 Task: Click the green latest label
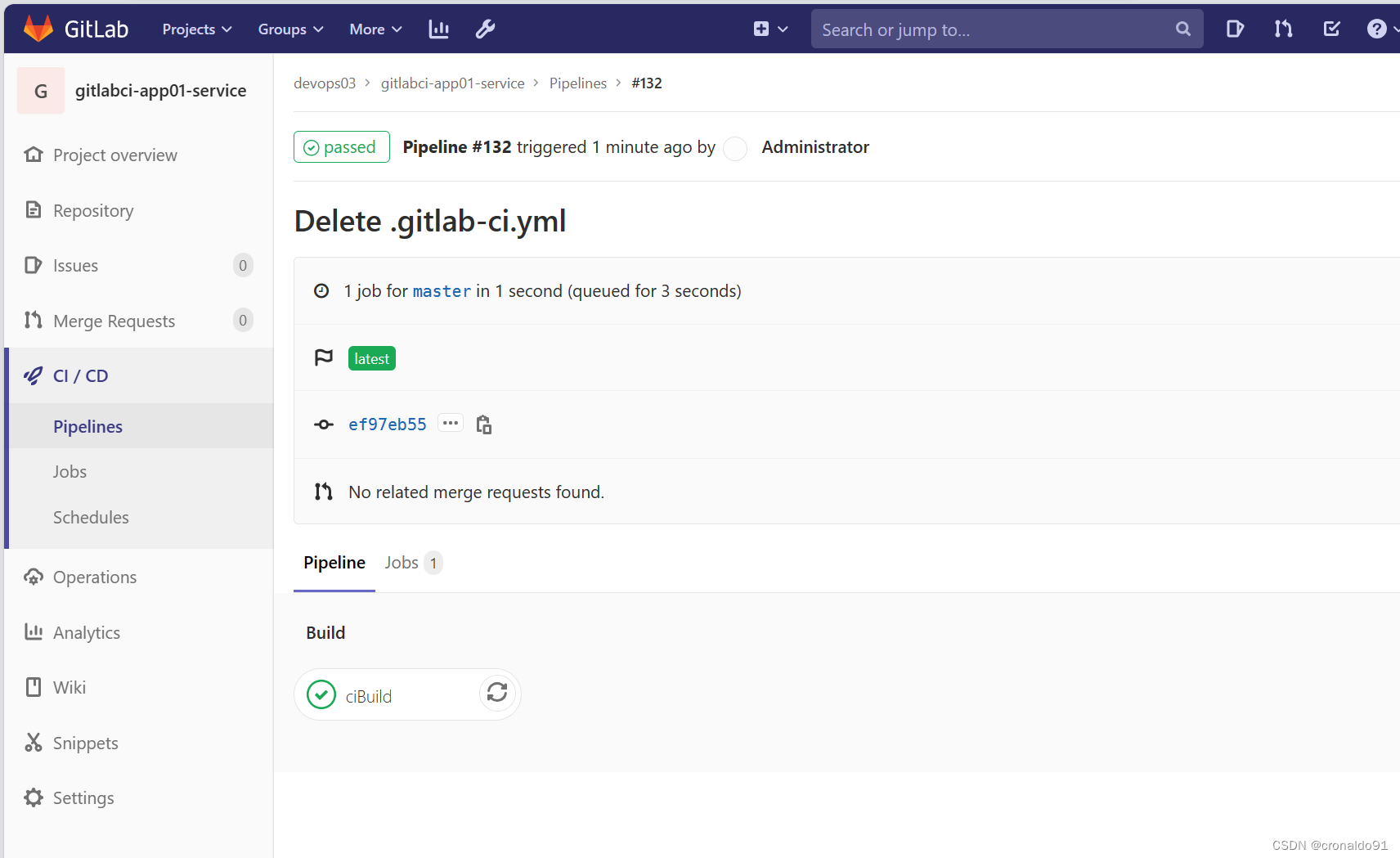[372, 358]
